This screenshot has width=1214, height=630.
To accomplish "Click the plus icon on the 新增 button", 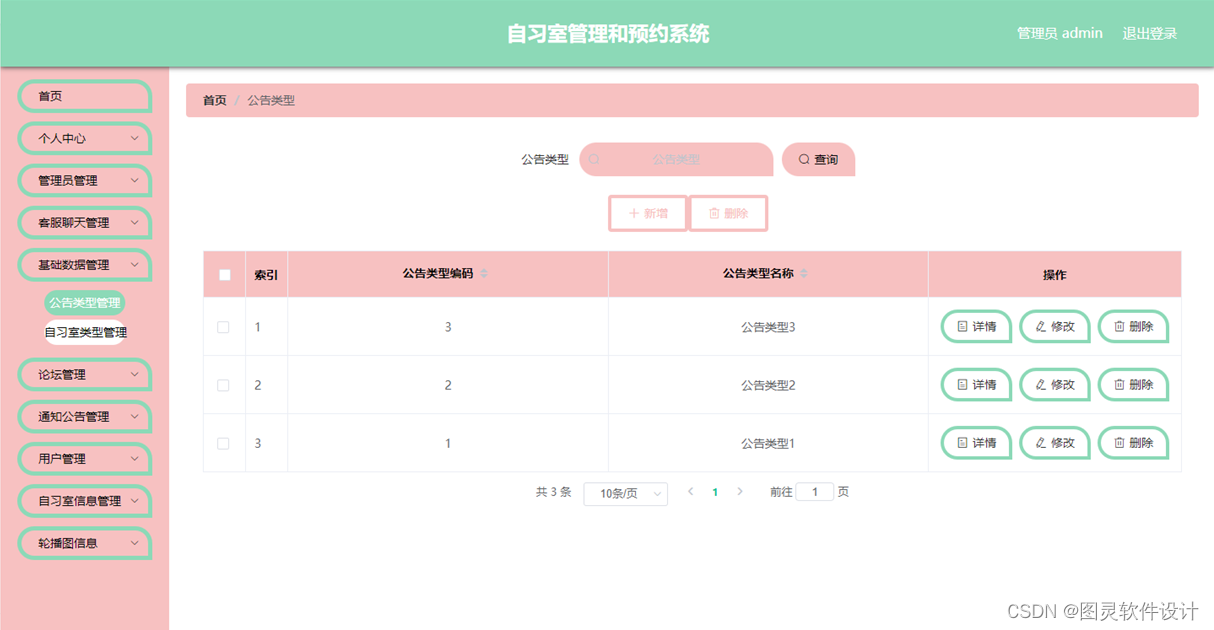I will click(x=634, y=213).
